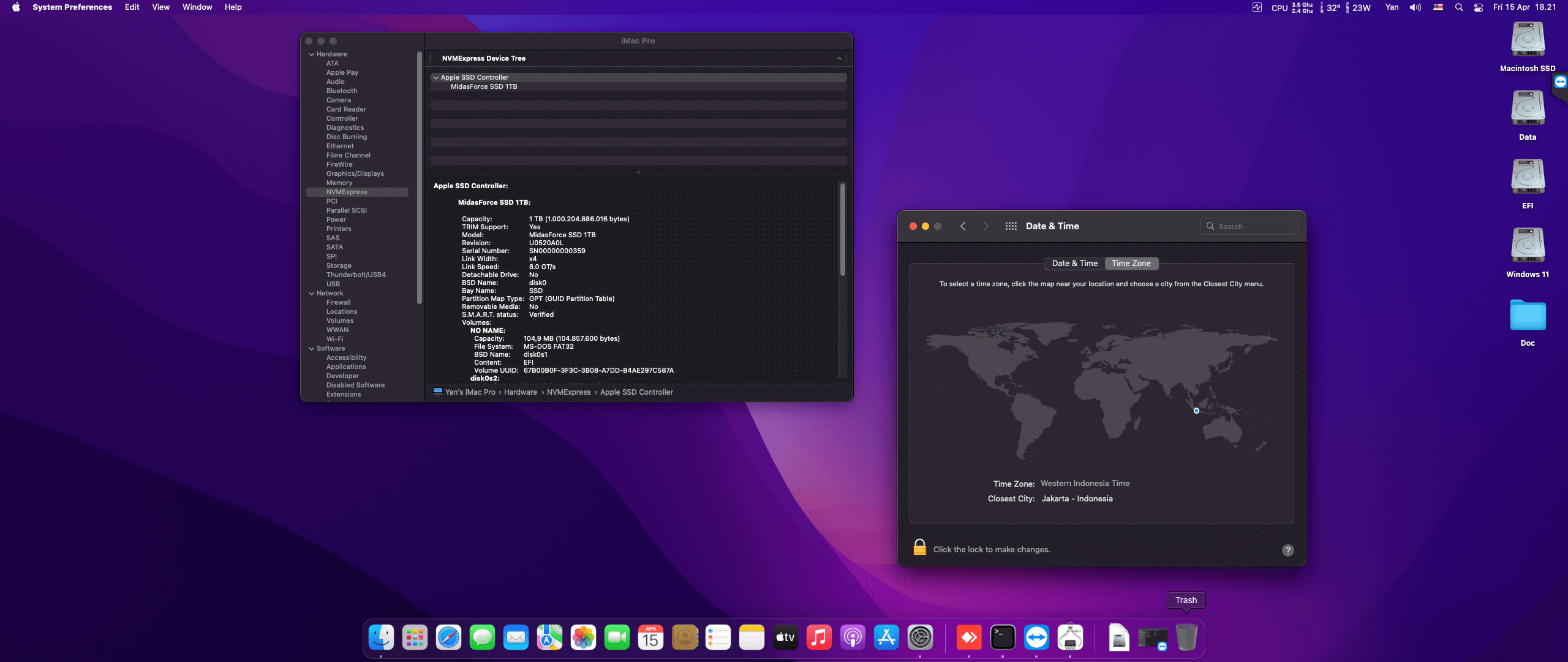Select Wi-Fi under Network

[334, 340]
